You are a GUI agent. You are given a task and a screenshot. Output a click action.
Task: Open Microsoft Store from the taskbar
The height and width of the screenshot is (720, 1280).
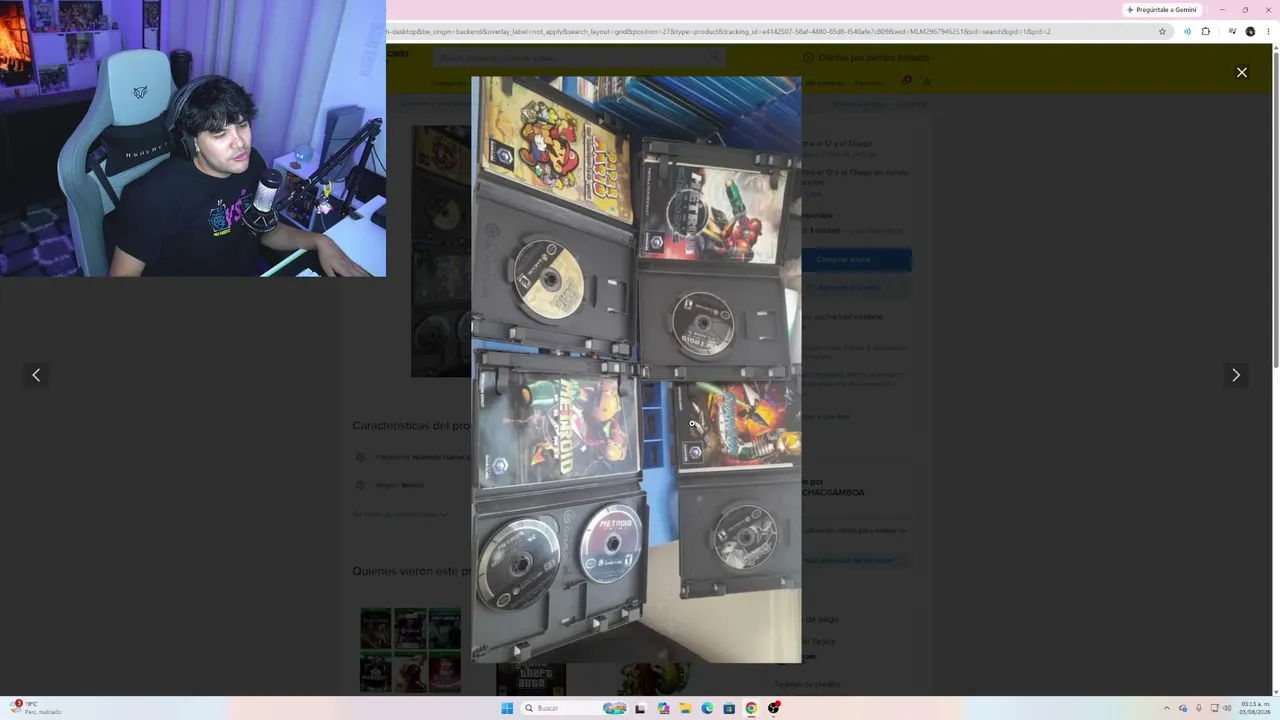(729, 708)
